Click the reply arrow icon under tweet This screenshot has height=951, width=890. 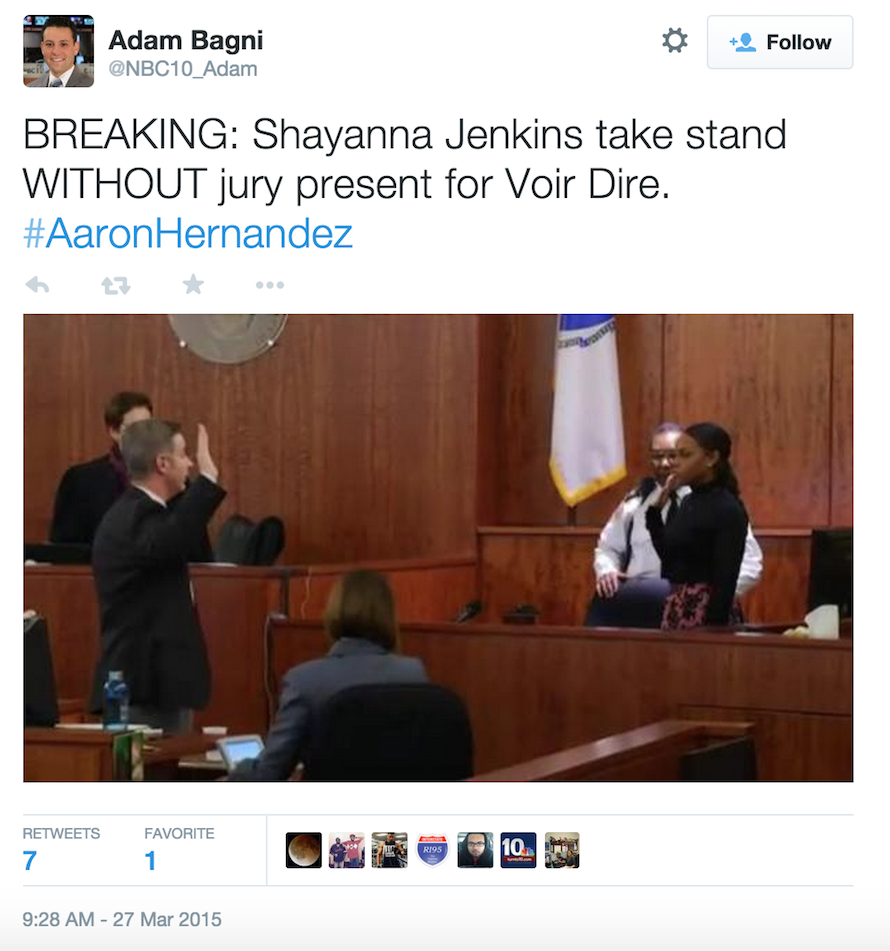(x=37, y=284)
